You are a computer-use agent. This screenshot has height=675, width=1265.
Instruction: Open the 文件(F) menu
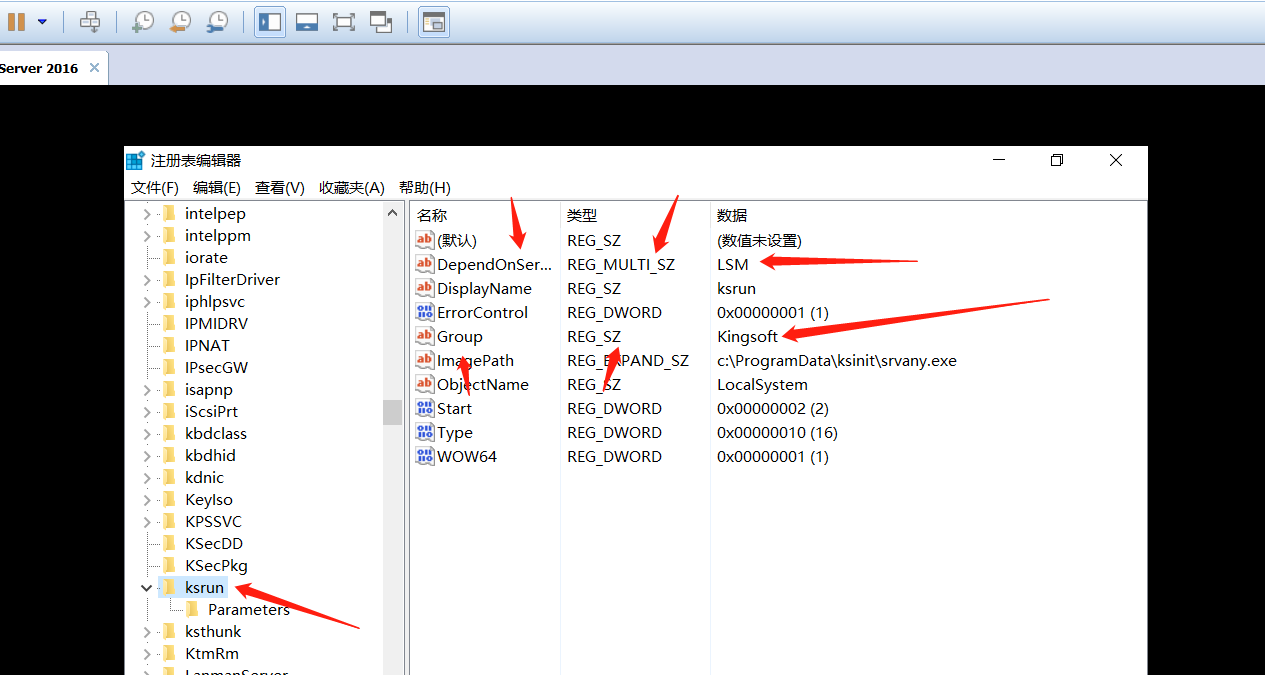pyautogui.click(x=155, y=187)
